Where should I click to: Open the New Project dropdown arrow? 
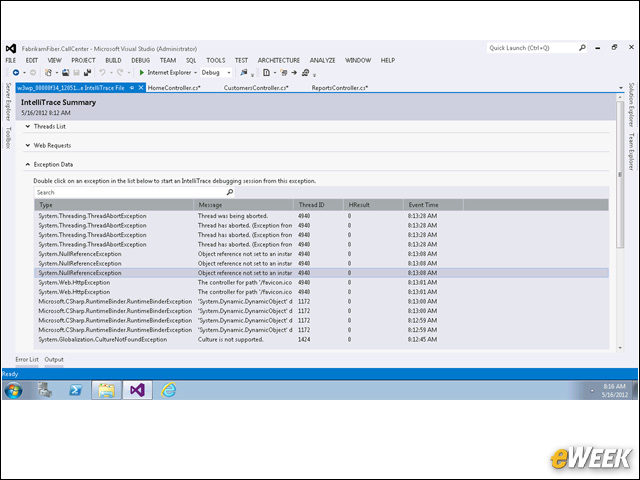(x=57, y=73)
